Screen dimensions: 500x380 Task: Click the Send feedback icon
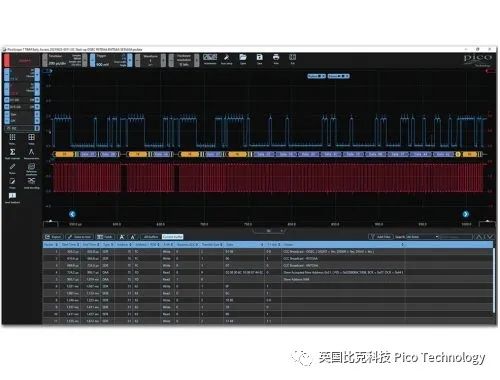coord(12,197)
